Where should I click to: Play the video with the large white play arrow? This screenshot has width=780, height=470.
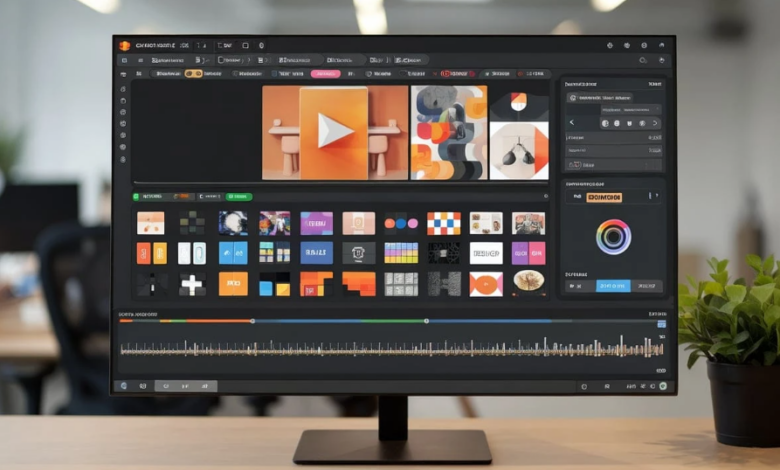coord(335,131)
